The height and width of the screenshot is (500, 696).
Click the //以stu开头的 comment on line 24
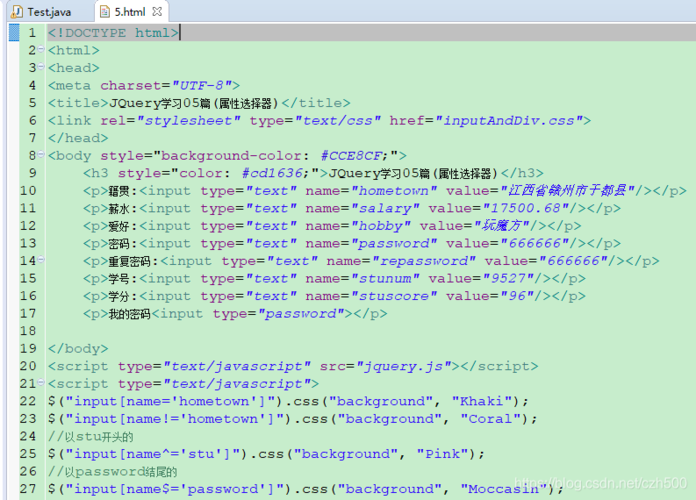point(91,437)
